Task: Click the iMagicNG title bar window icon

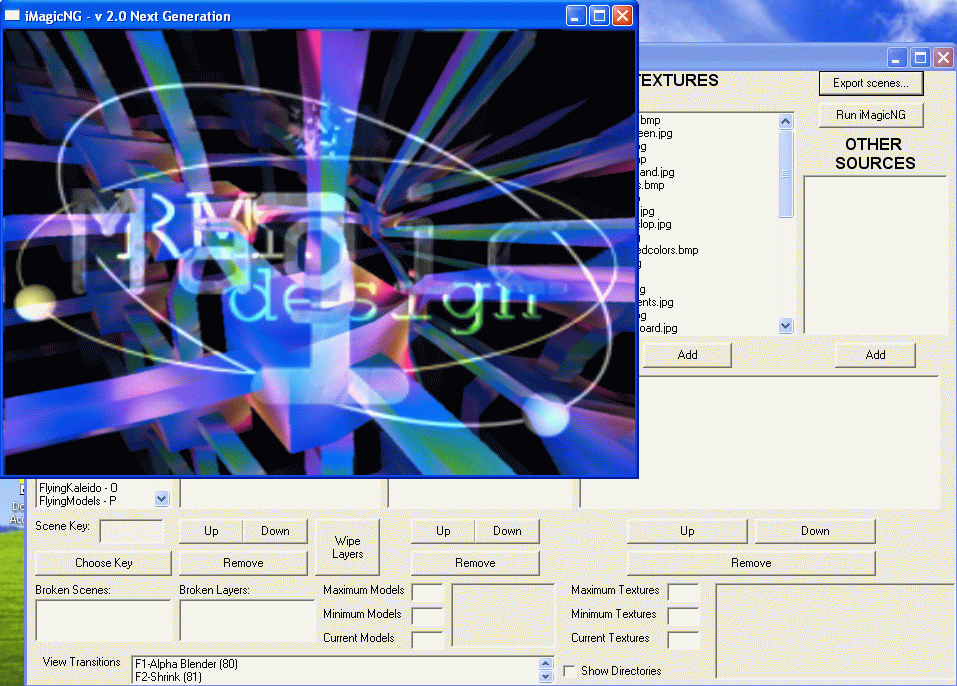Action: 12,15
